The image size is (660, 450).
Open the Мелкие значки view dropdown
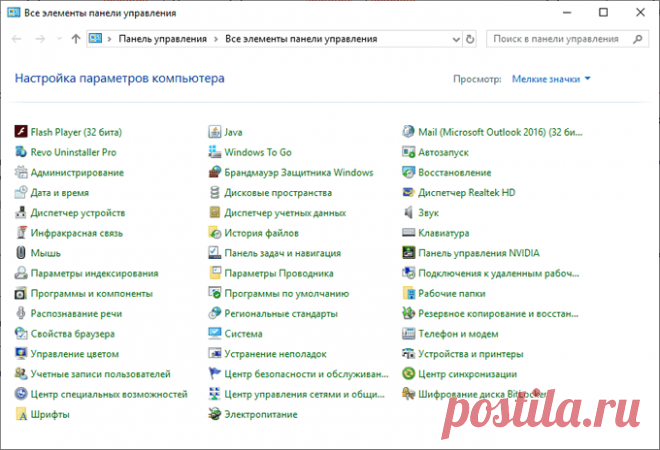551,79
